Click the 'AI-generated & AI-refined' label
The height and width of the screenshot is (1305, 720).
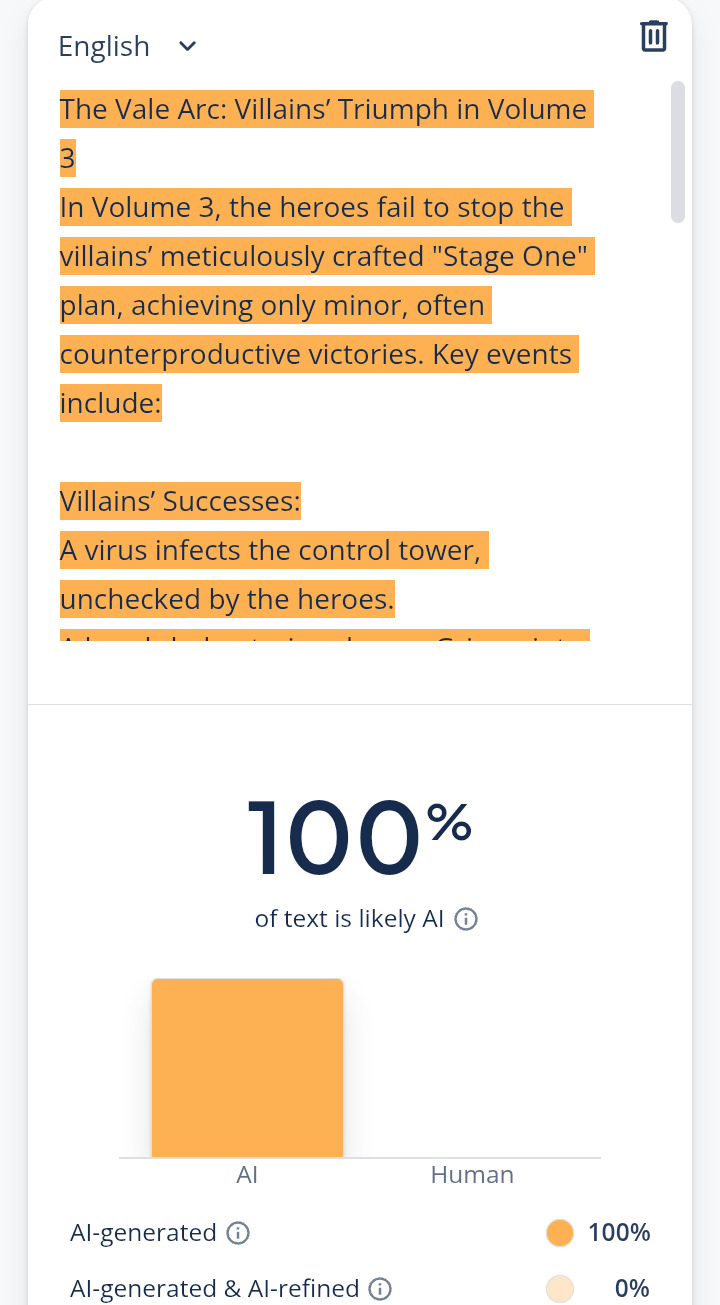[213, 1289]
